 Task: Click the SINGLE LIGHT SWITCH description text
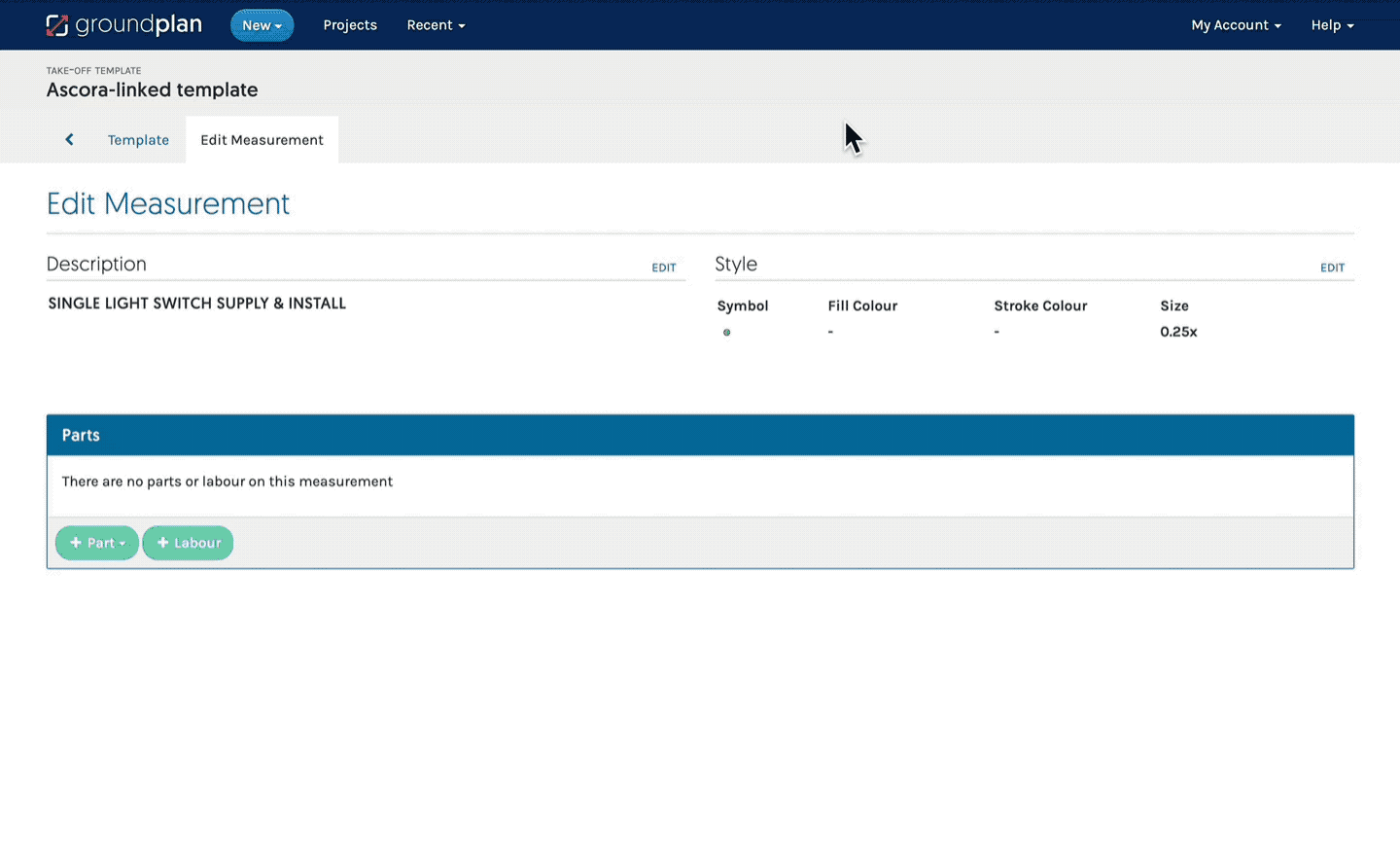click(197, 303)
